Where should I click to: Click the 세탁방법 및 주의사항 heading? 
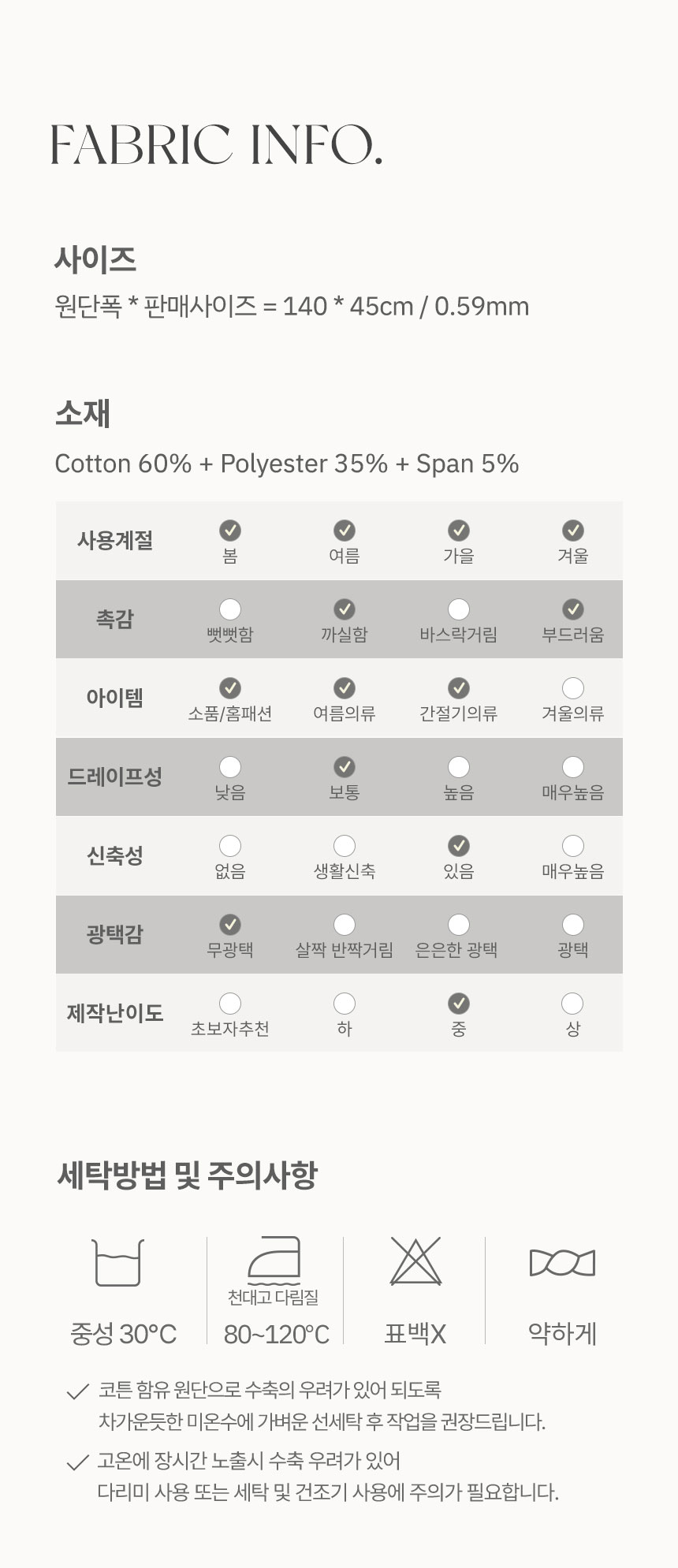(x=187, y=1175)
